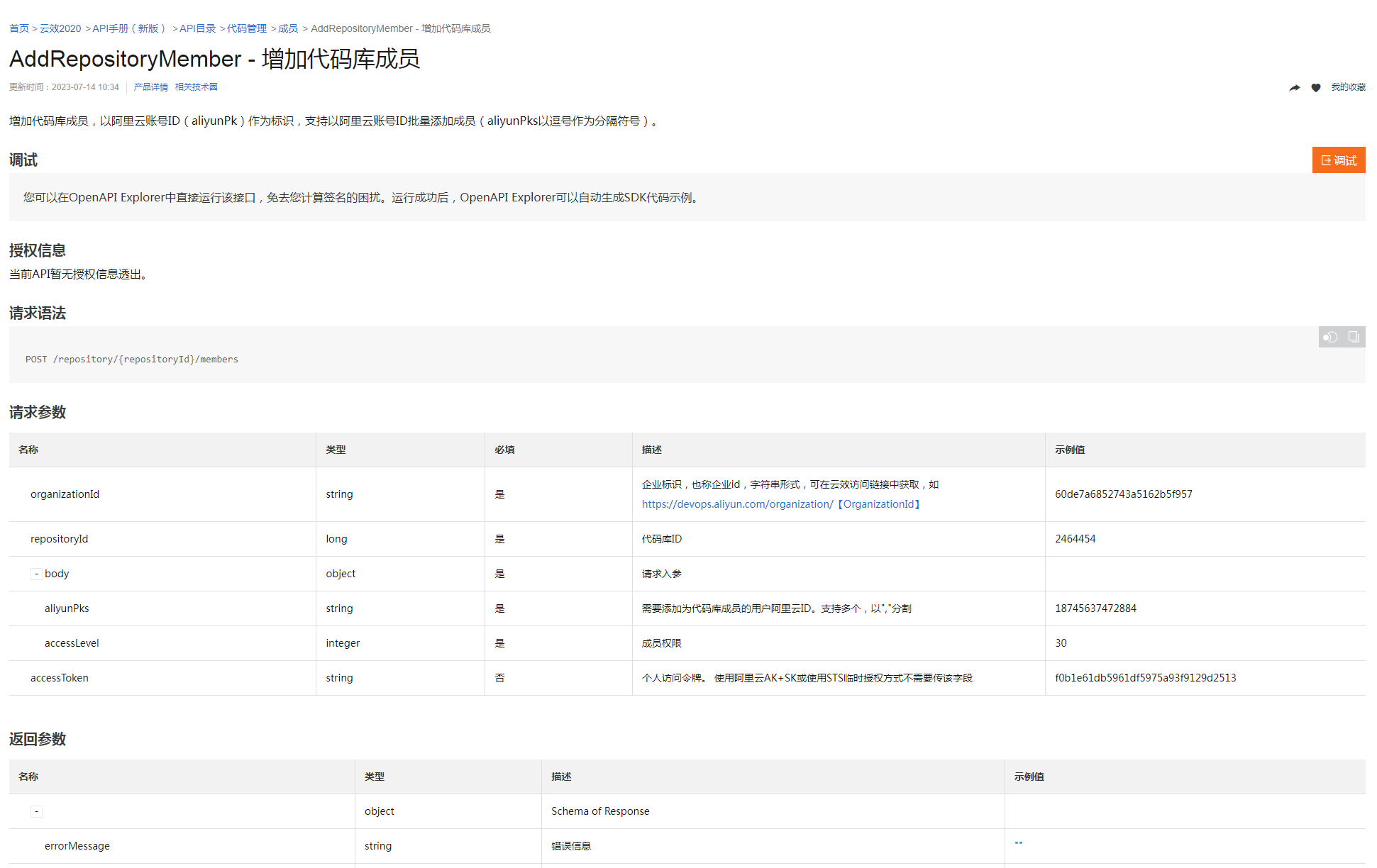1377x868 pixels.
Task: Click the Schema of Response description
Action: click(600, 811)
